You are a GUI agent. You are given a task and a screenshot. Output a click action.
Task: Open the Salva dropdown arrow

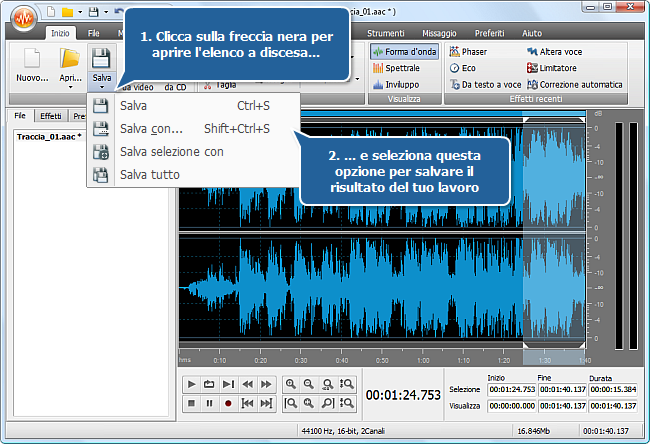[101, 88]
